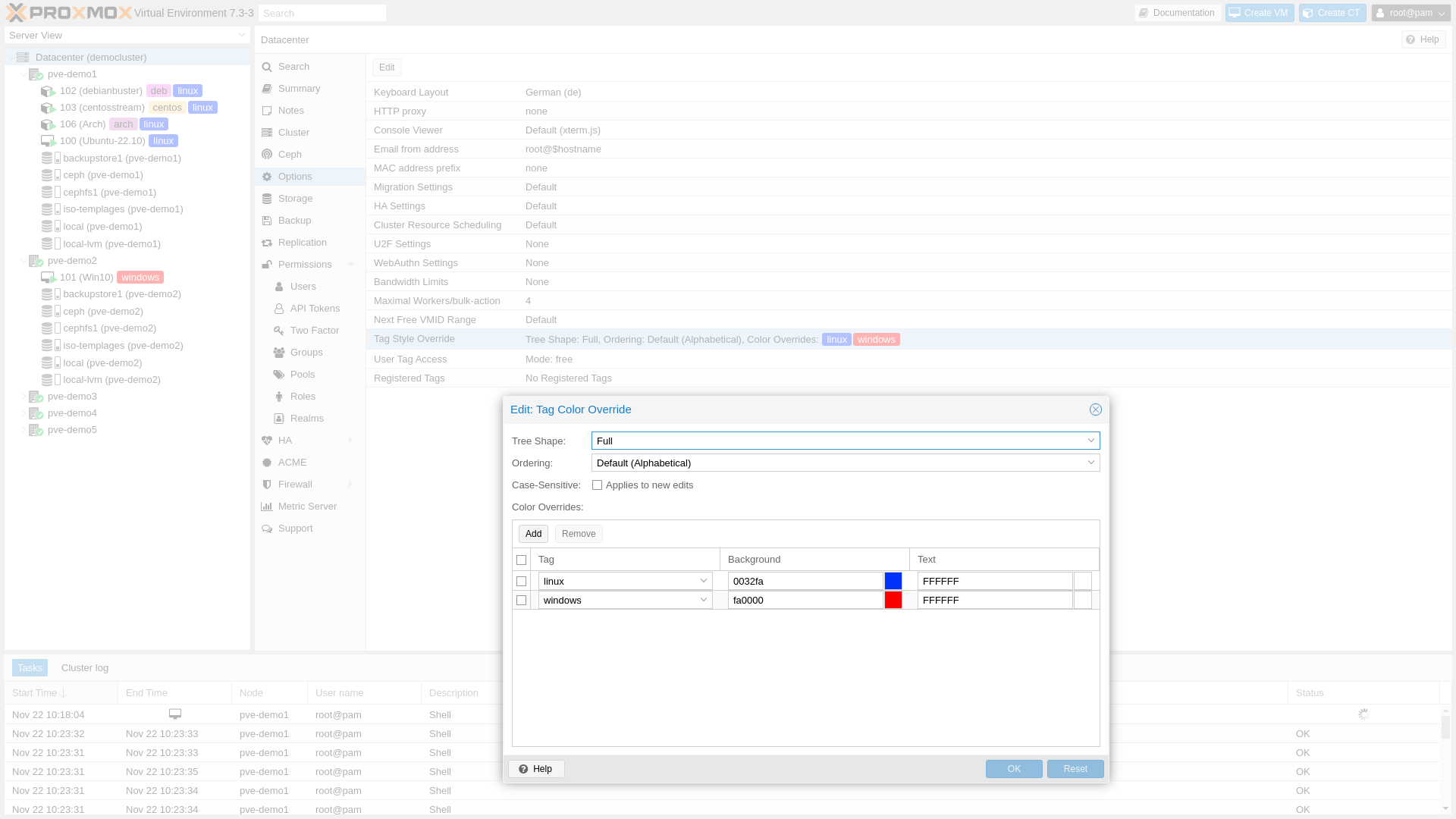1456x819 pixels.
Task: Click the windows background hex field
Action: pos(804,601)
